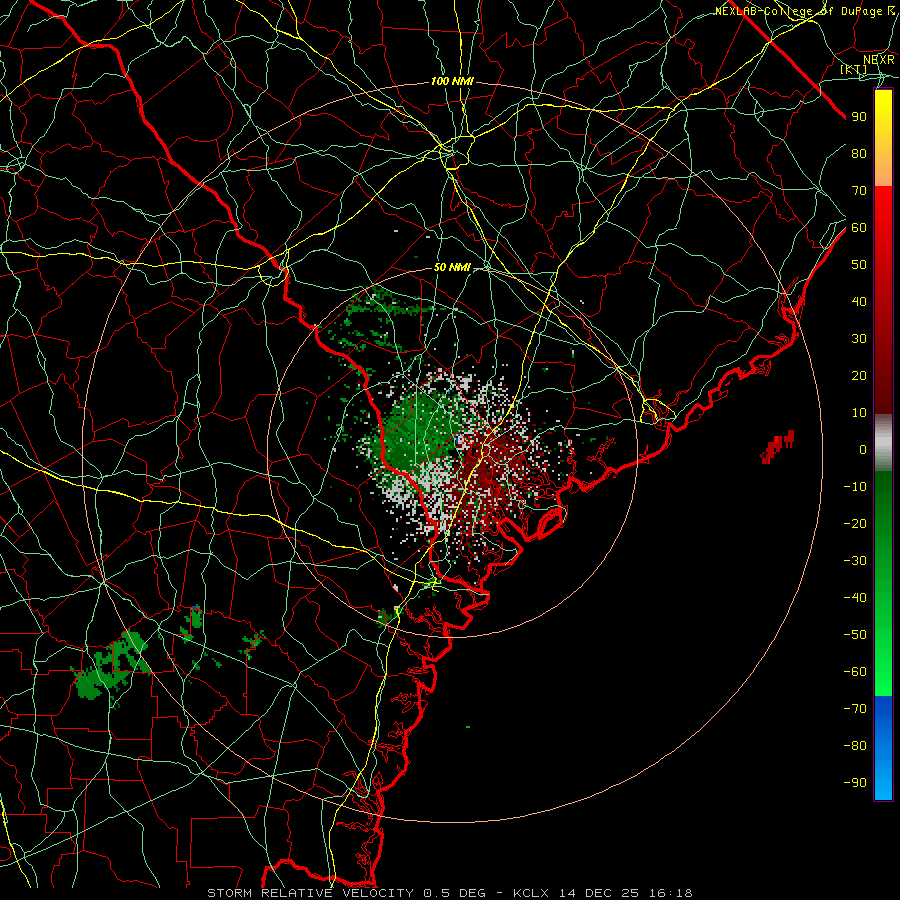Click the KCLX station identifier in caption
This screenshot has height=900, width=900.
(530, 893)
